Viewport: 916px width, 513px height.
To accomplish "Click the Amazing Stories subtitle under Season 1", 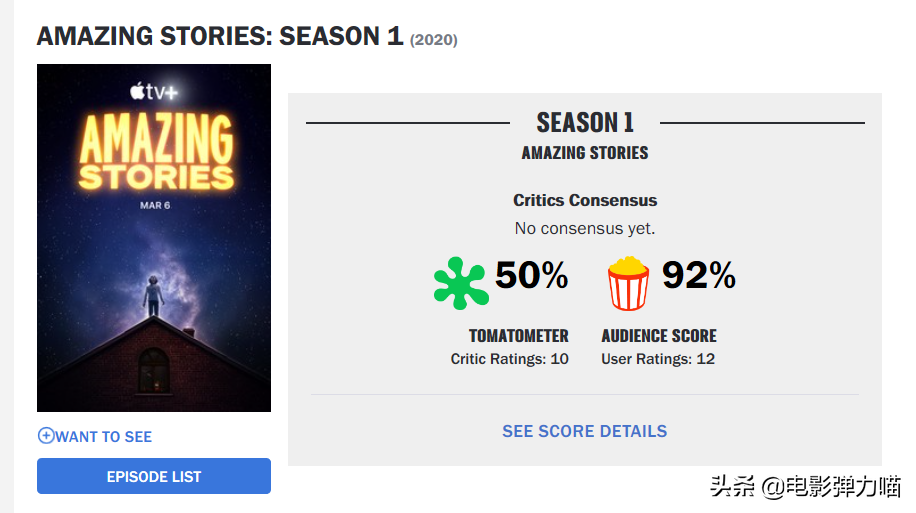I will tap(585, 153).
